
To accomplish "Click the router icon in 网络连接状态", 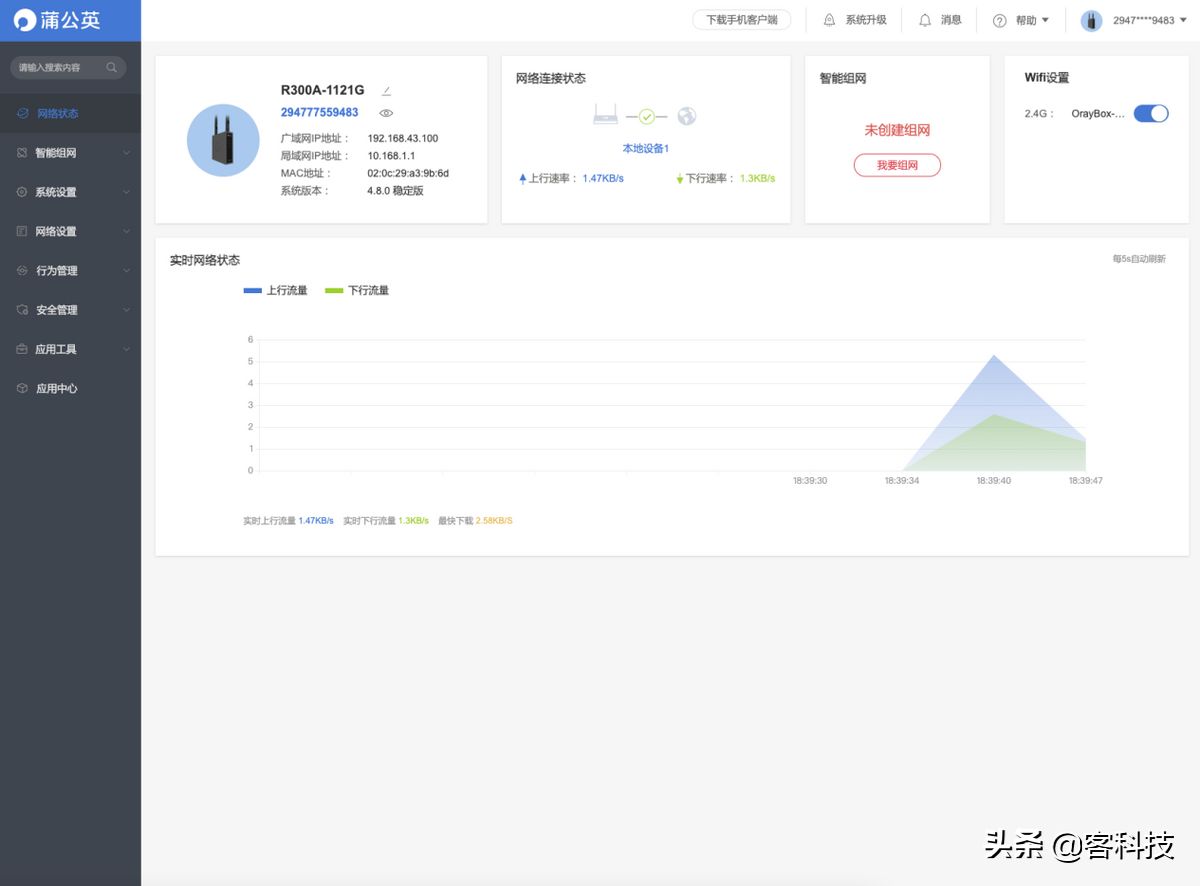I will click(x=606, y=115).
